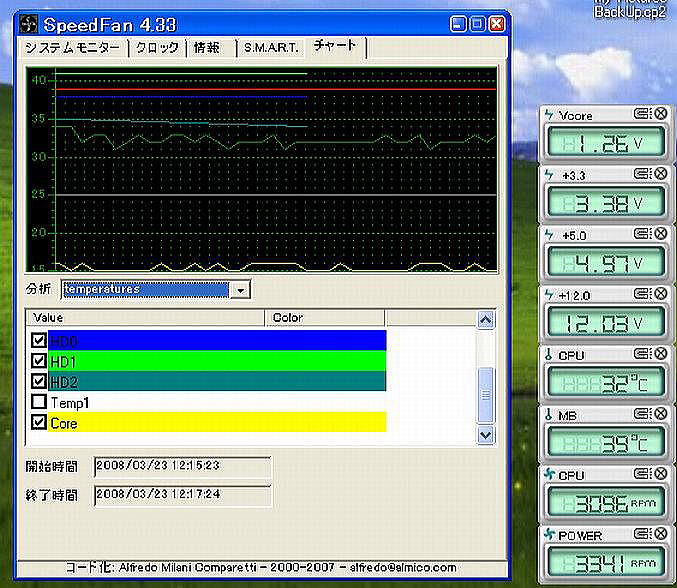Uncheck the Core temperature checkbox
The height and width of the screenshot is (588, 677).
click(39, 422)
